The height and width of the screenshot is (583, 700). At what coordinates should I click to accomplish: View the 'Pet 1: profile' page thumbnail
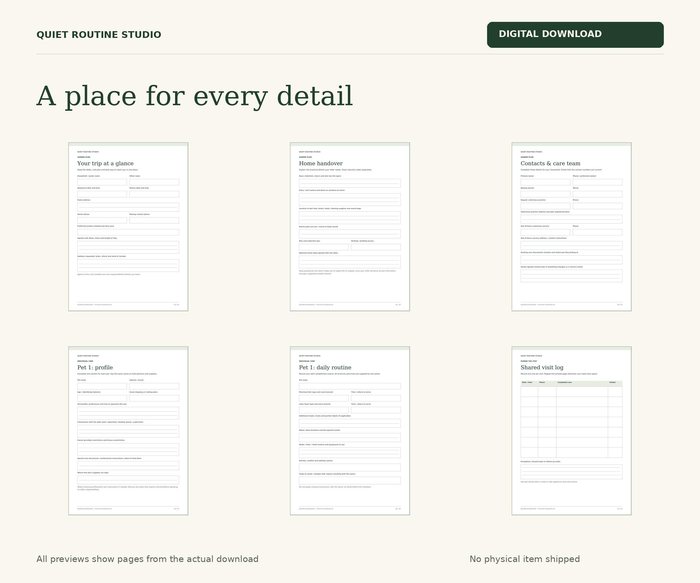coord(128,431)
